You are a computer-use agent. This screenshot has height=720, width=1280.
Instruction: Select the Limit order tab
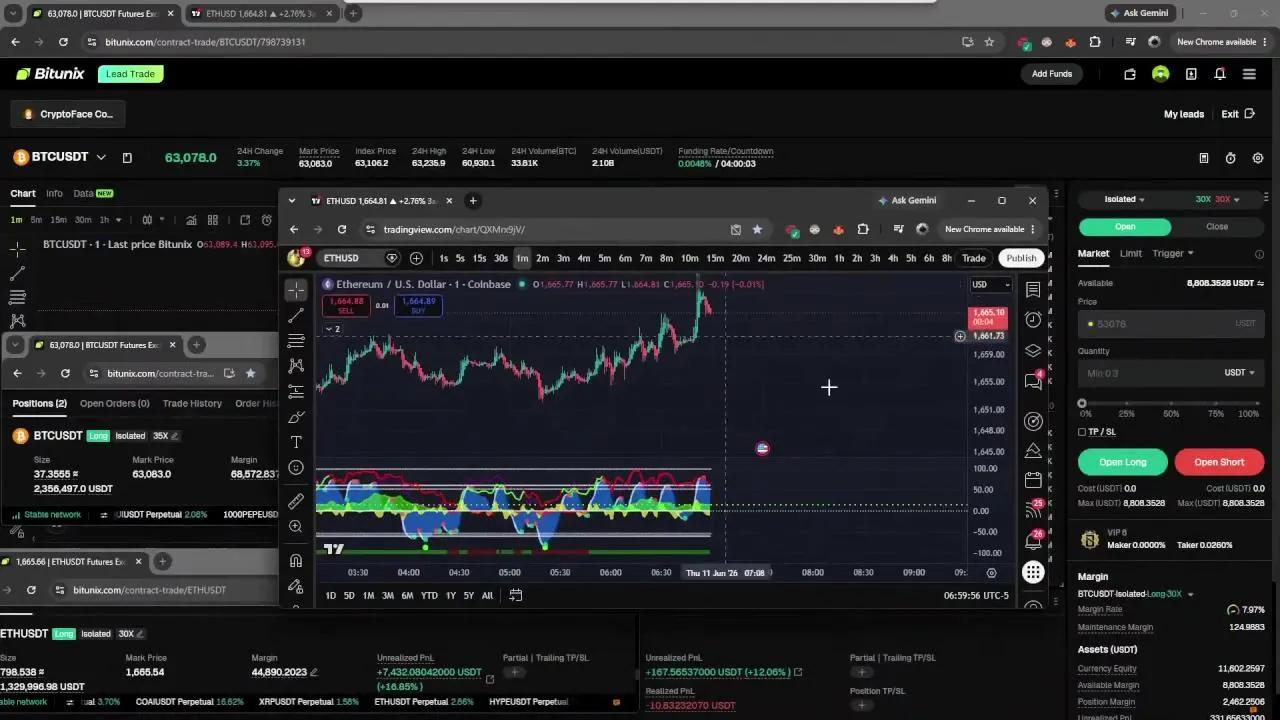[1131, 254]
